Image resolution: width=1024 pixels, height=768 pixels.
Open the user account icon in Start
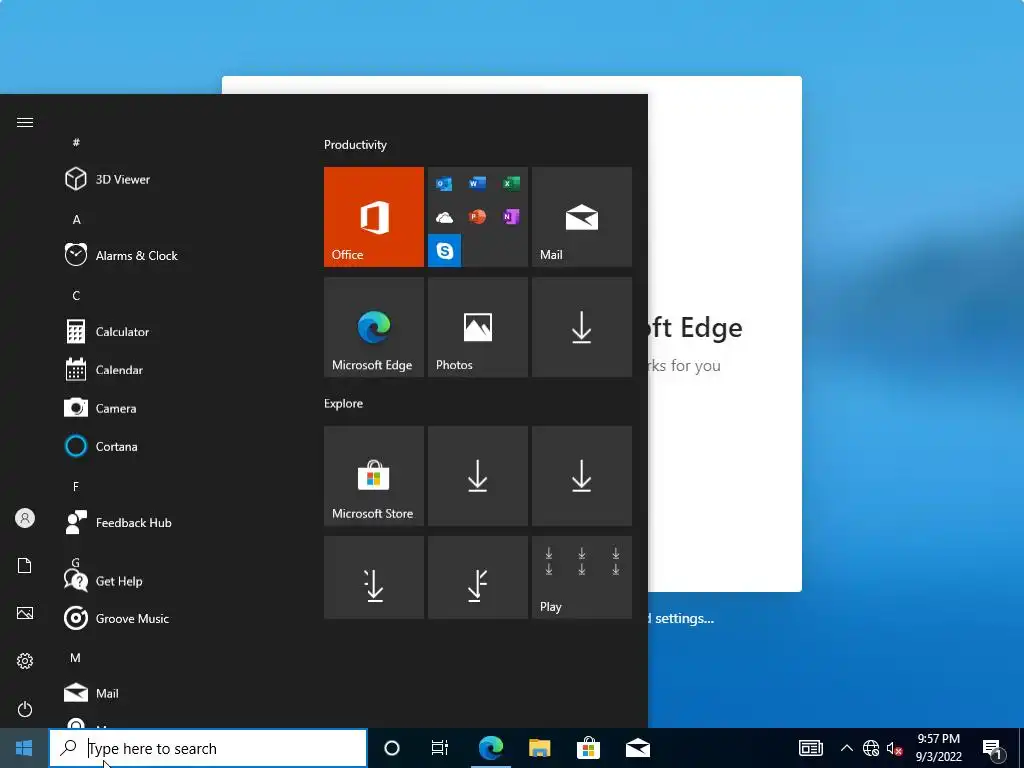click(25, 519)
